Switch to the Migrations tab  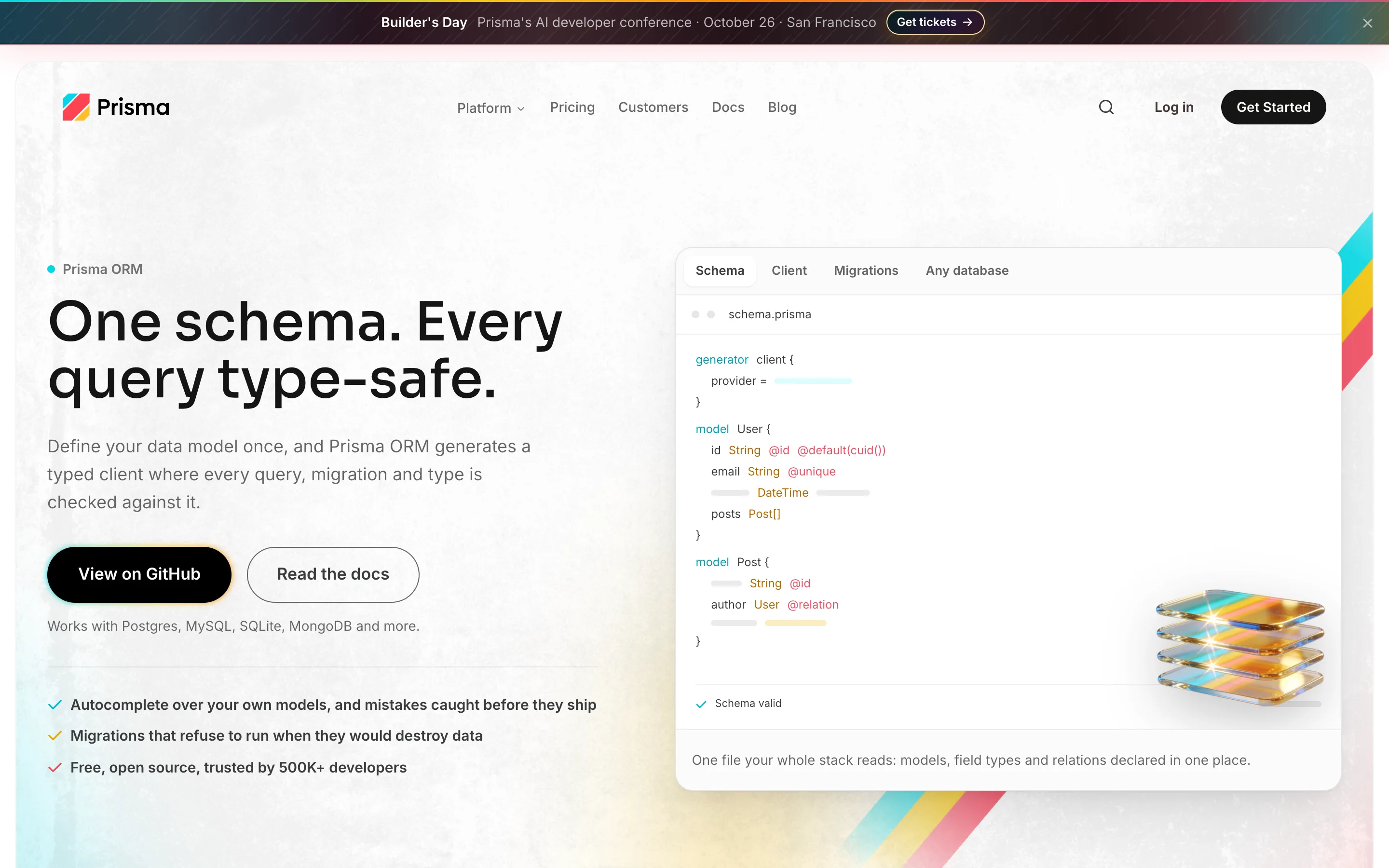pyautogui.click(x=866, y=271)
